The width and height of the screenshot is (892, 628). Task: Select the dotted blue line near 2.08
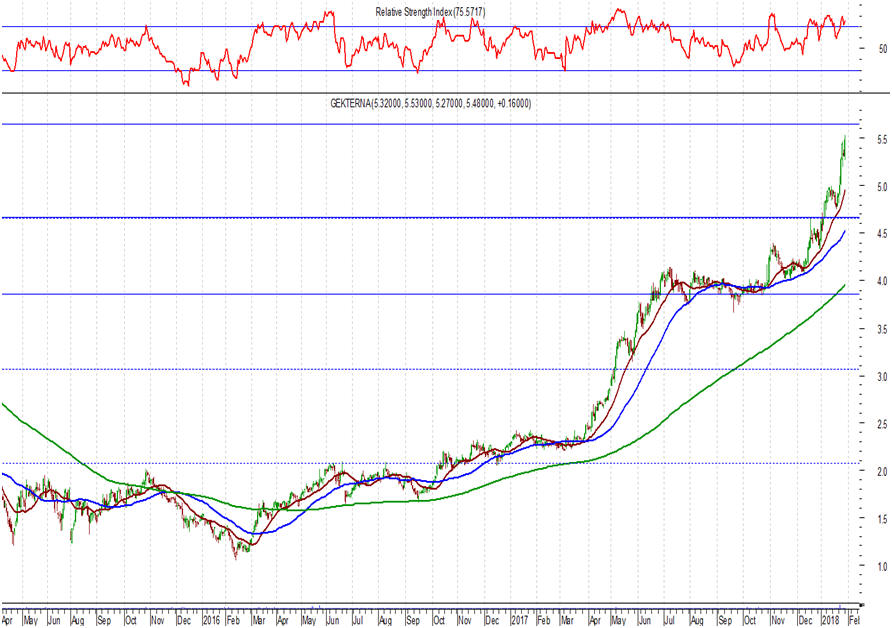(x=430, y=463)
